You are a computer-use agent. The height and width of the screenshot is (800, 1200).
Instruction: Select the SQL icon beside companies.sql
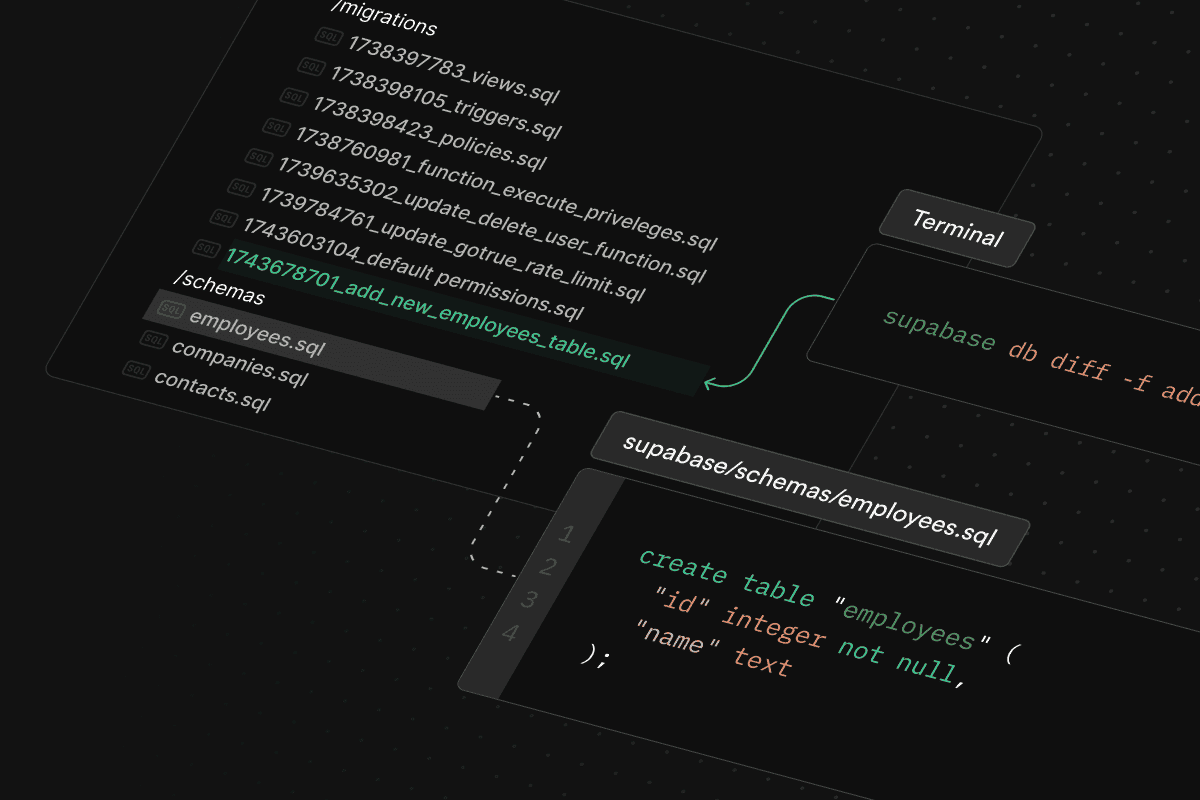(x=153, y=340)
